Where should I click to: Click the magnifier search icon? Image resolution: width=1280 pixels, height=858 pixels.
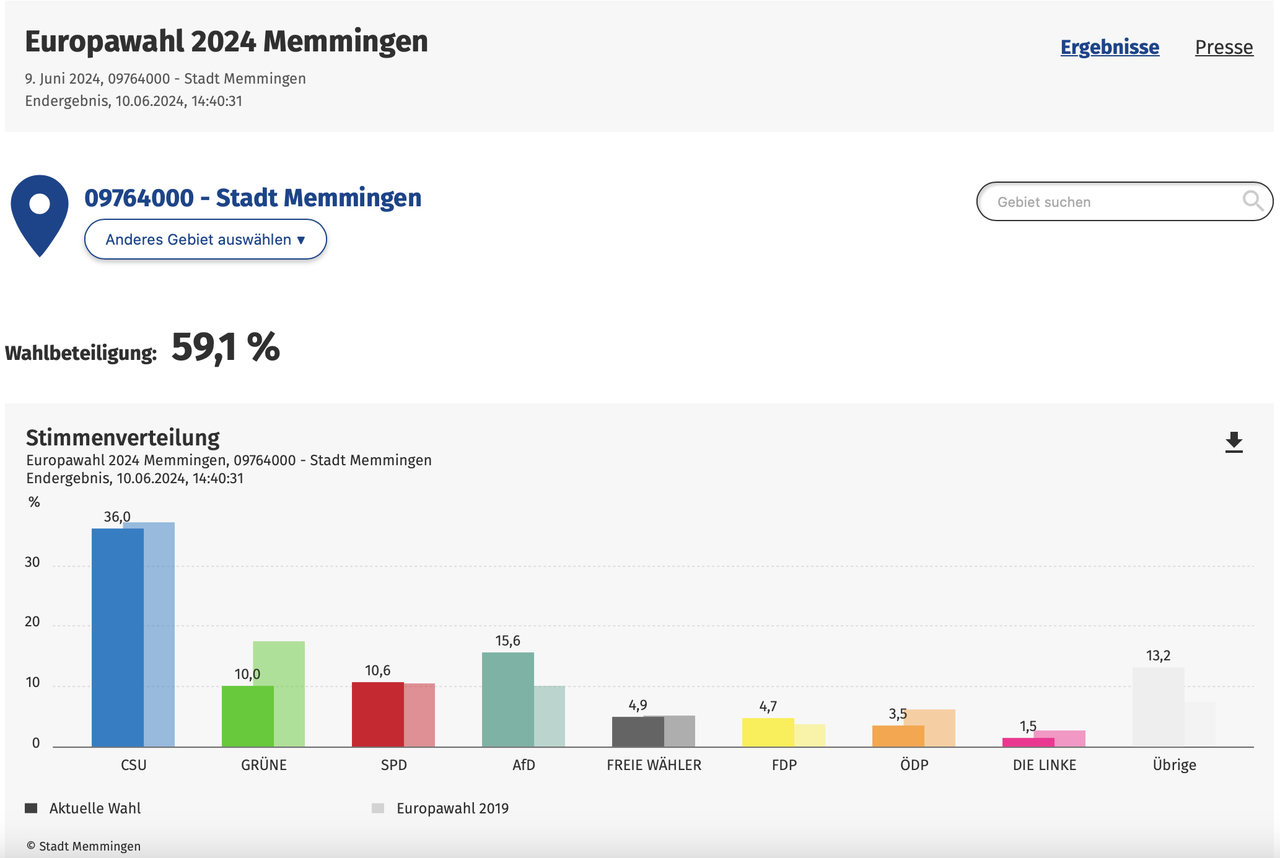click(1253, 201)
